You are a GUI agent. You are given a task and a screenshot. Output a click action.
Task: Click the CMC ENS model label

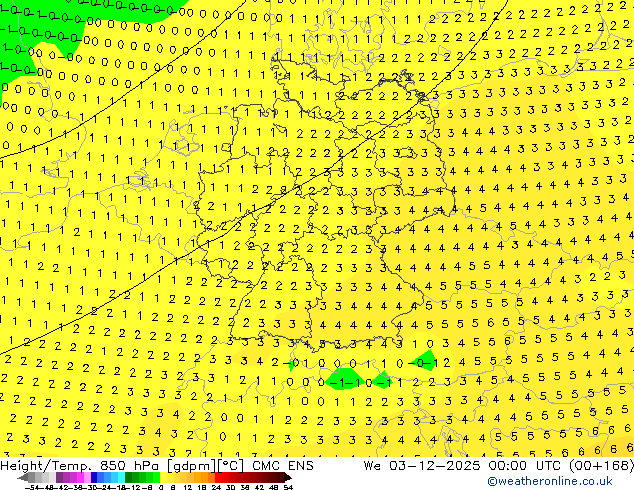tap(283, 466)
